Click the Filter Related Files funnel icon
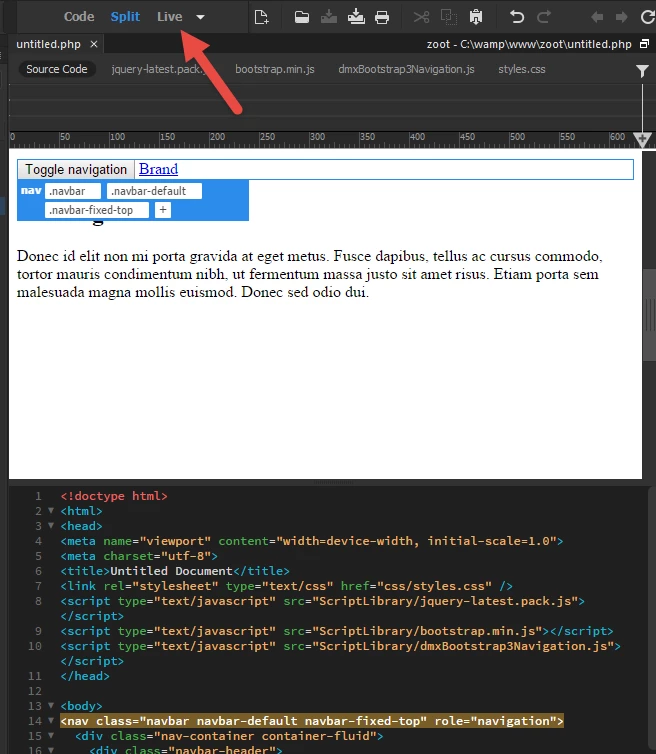 point(642,71)
